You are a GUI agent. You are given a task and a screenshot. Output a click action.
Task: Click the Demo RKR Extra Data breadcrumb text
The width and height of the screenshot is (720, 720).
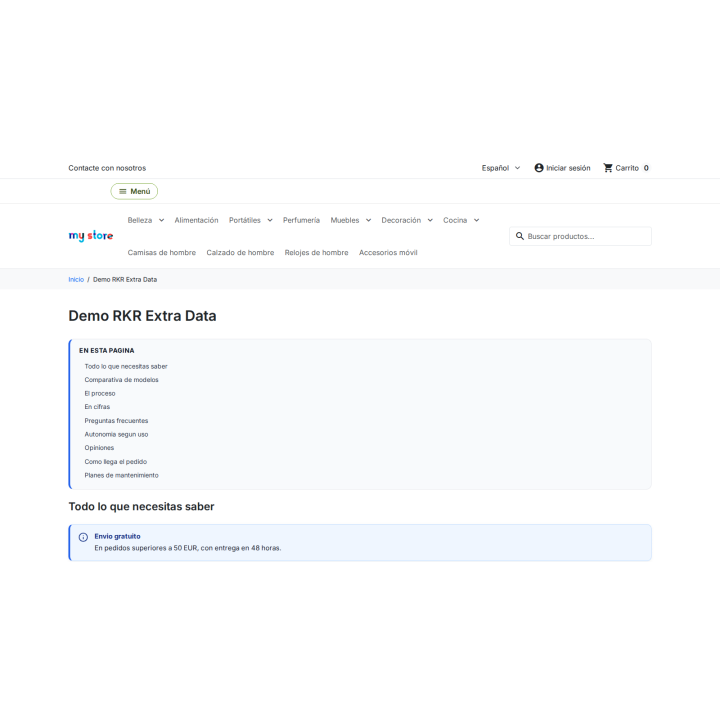coord(125,280)
